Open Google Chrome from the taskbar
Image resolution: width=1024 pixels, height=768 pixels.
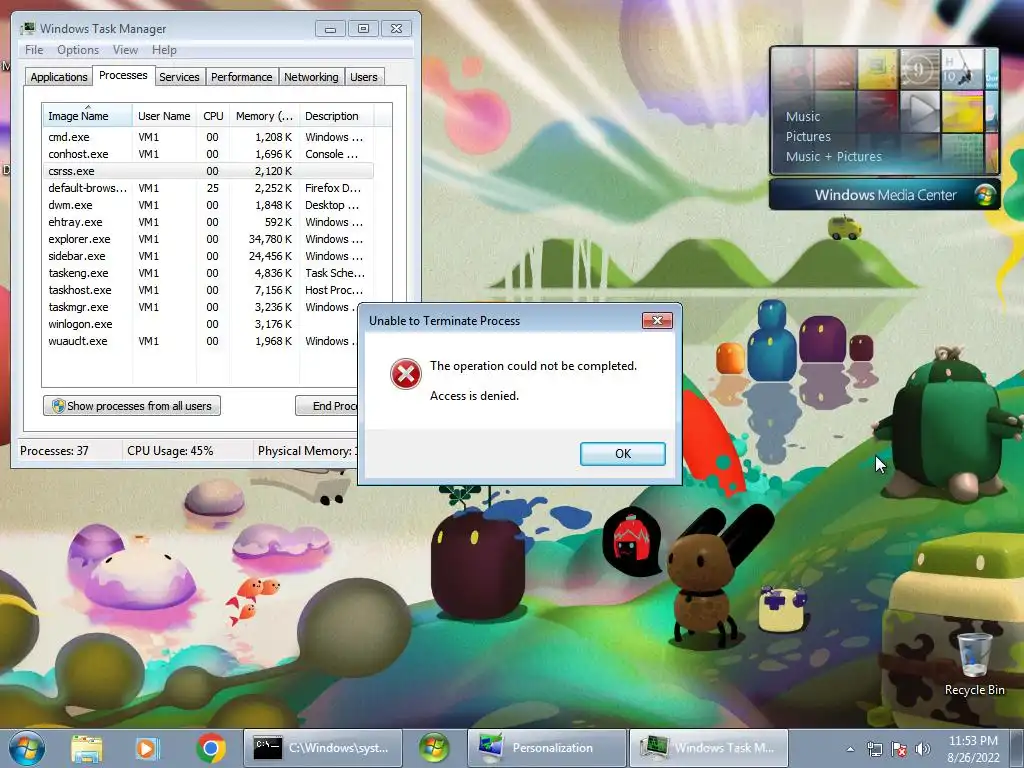tap(210, 748)
